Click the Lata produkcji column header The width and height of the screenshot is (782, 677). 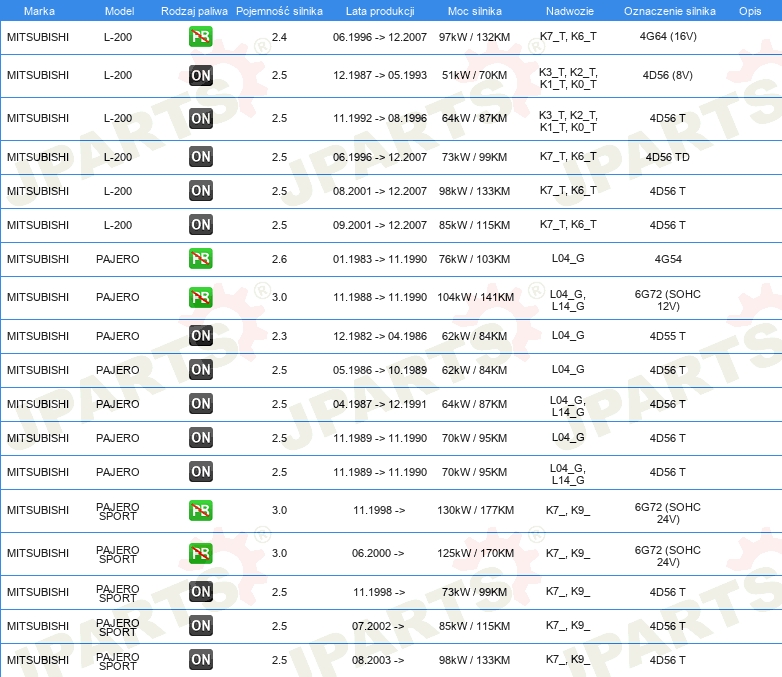(380, 11)
